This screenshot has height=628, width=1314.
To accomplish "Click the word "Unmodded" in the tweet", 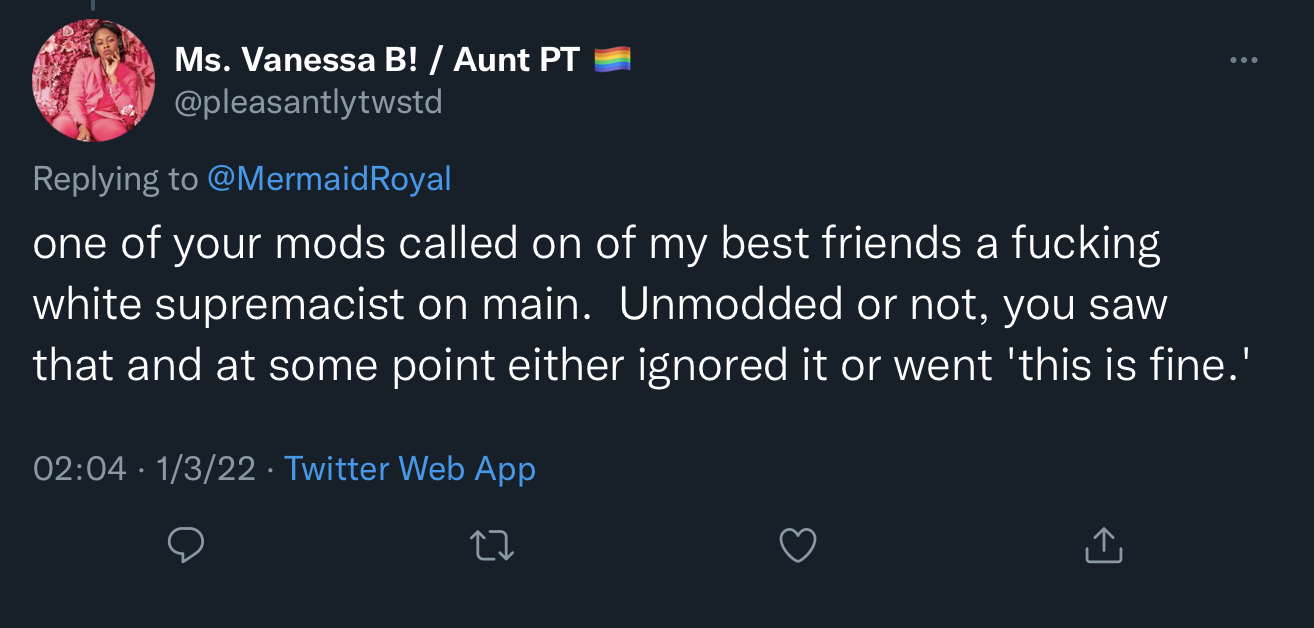I will 731,305.
